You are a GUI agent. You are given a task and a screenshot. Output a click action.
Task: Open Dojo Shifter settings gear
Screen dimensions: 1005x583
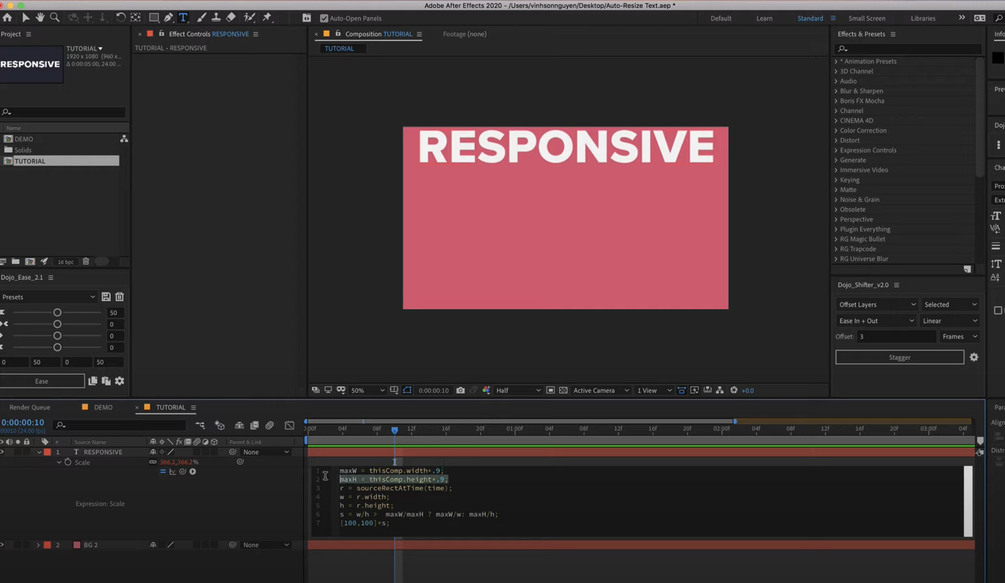(x=974, y=357)
